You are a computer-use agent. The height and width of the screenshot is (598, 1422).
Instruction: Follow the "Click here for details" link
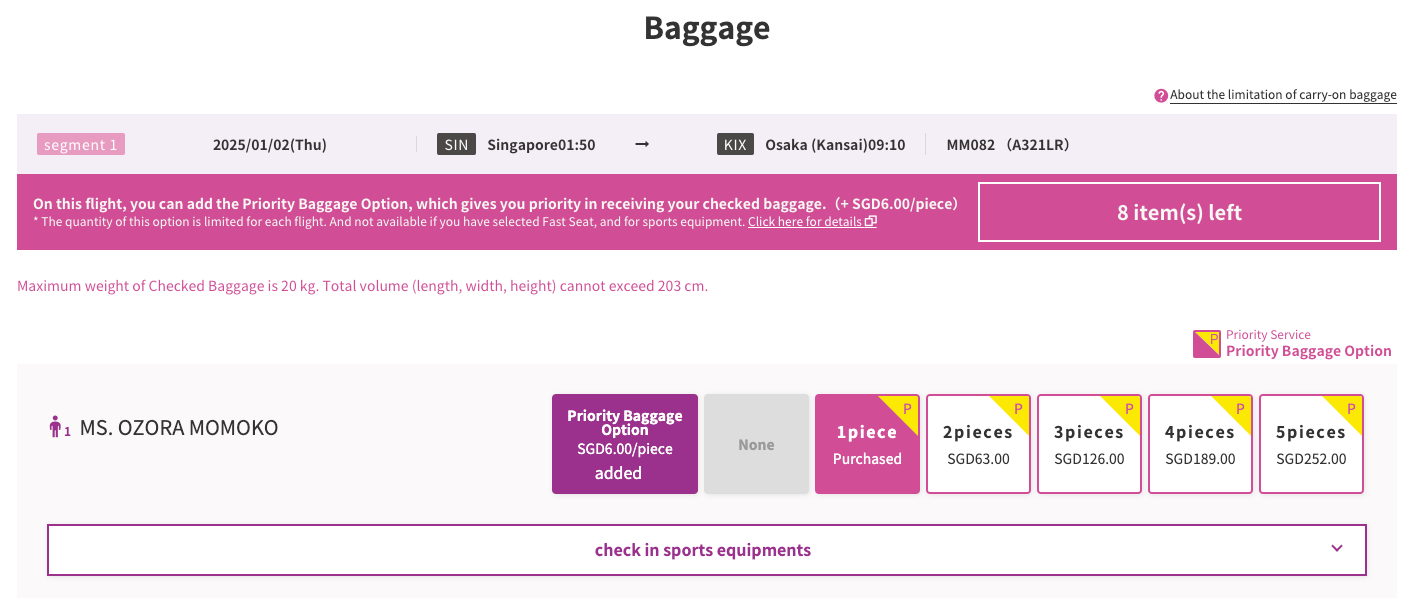(806, 222)
